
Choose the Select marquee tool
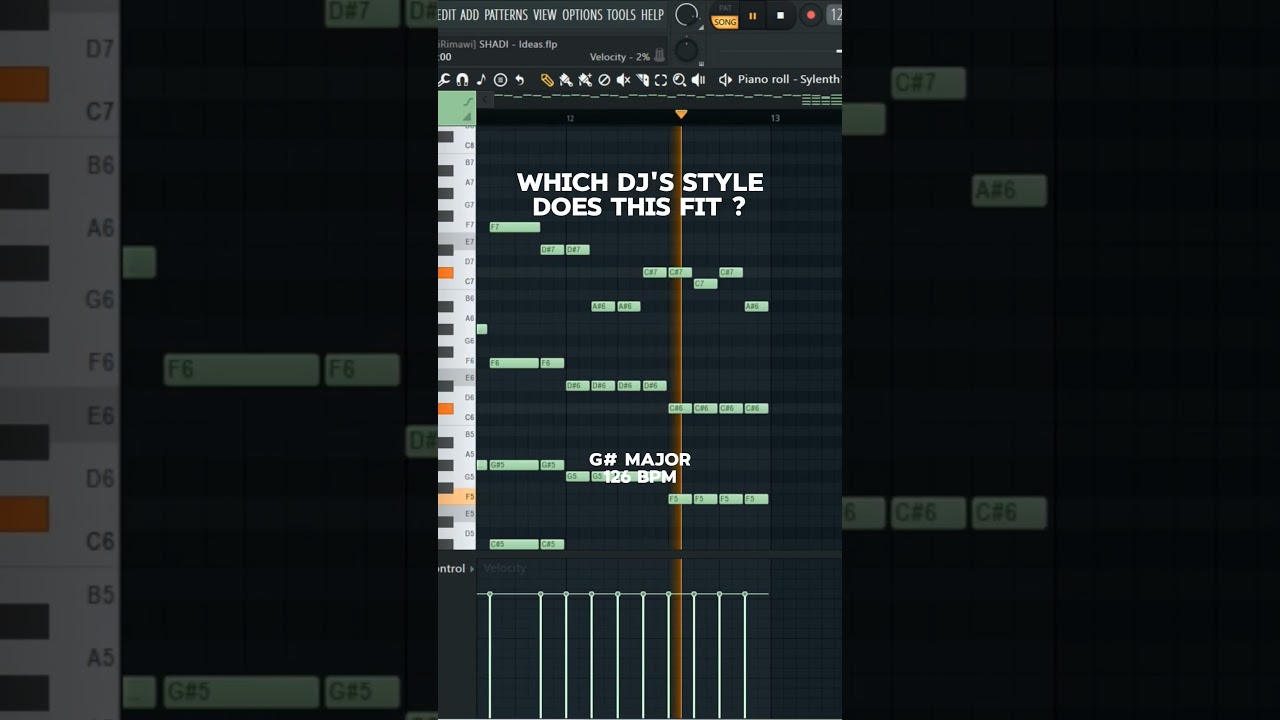tap(661, 80)
